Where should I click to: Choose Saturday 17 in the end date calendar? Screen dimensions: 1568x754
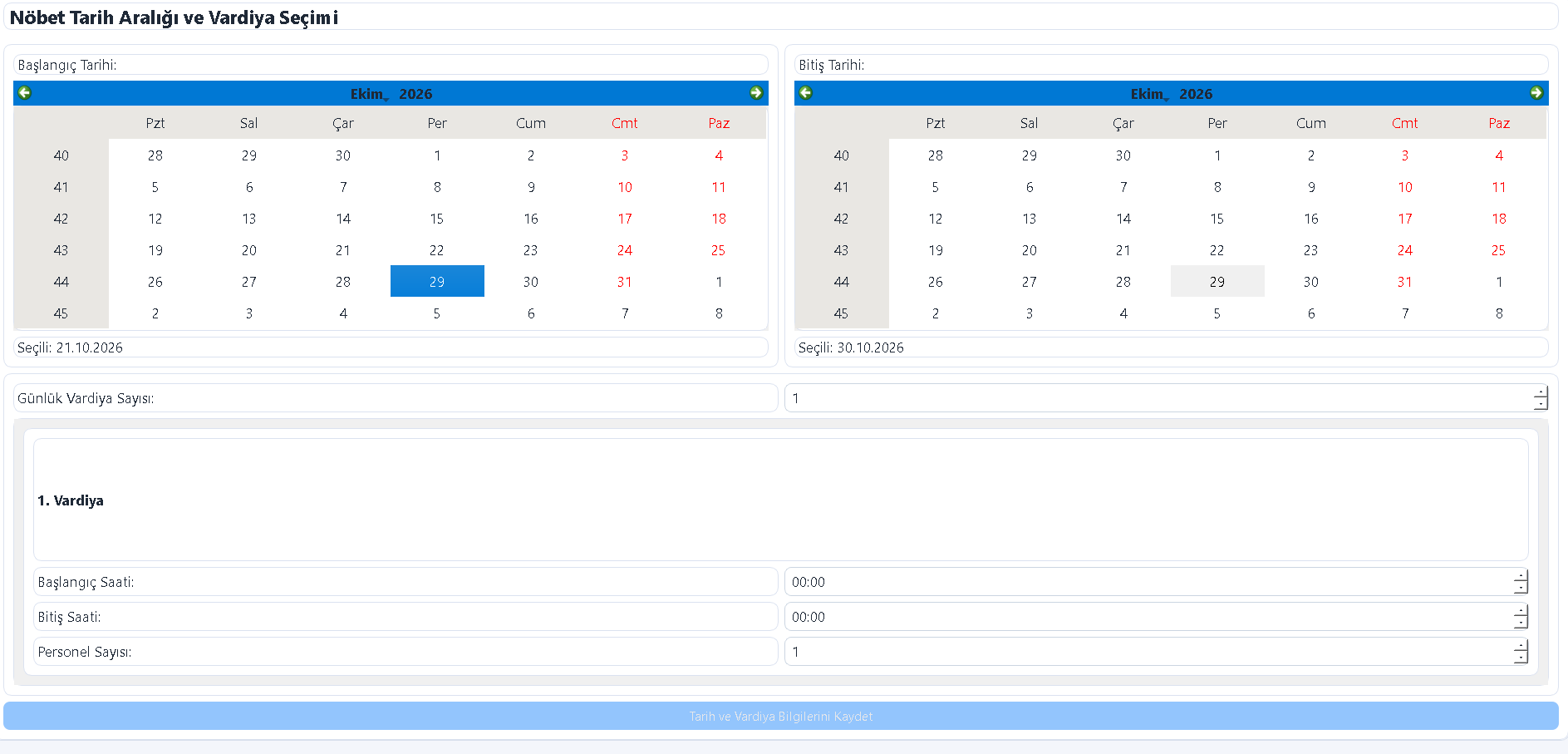[1405, 219]
